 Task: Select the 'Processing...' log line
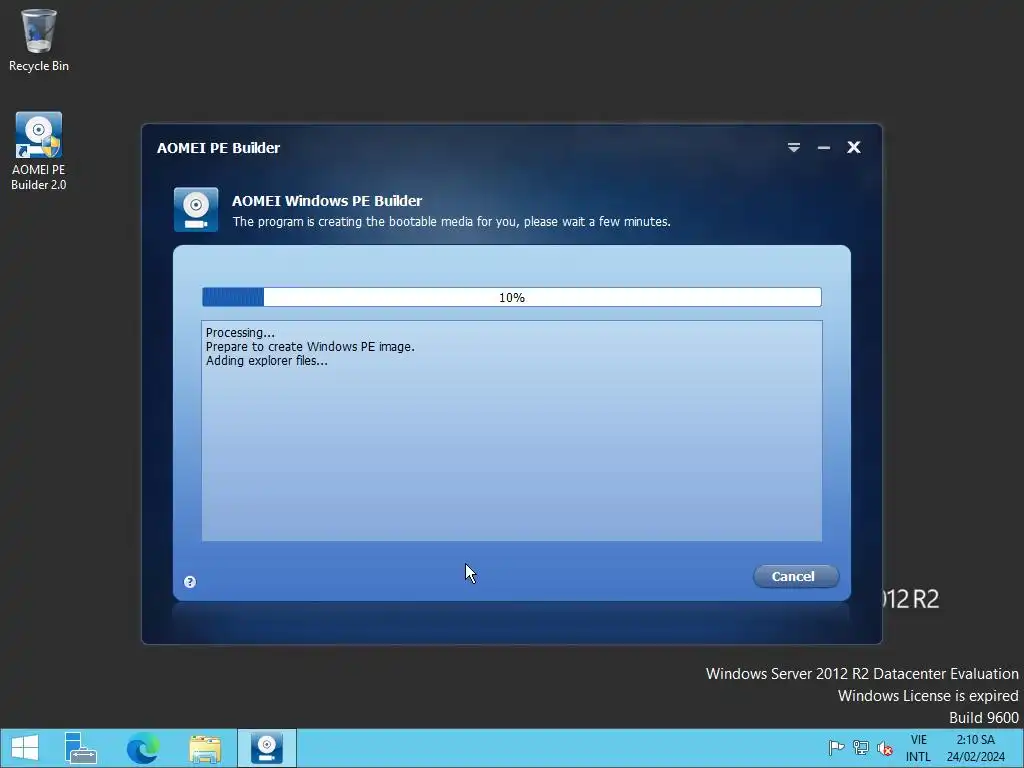240,332
